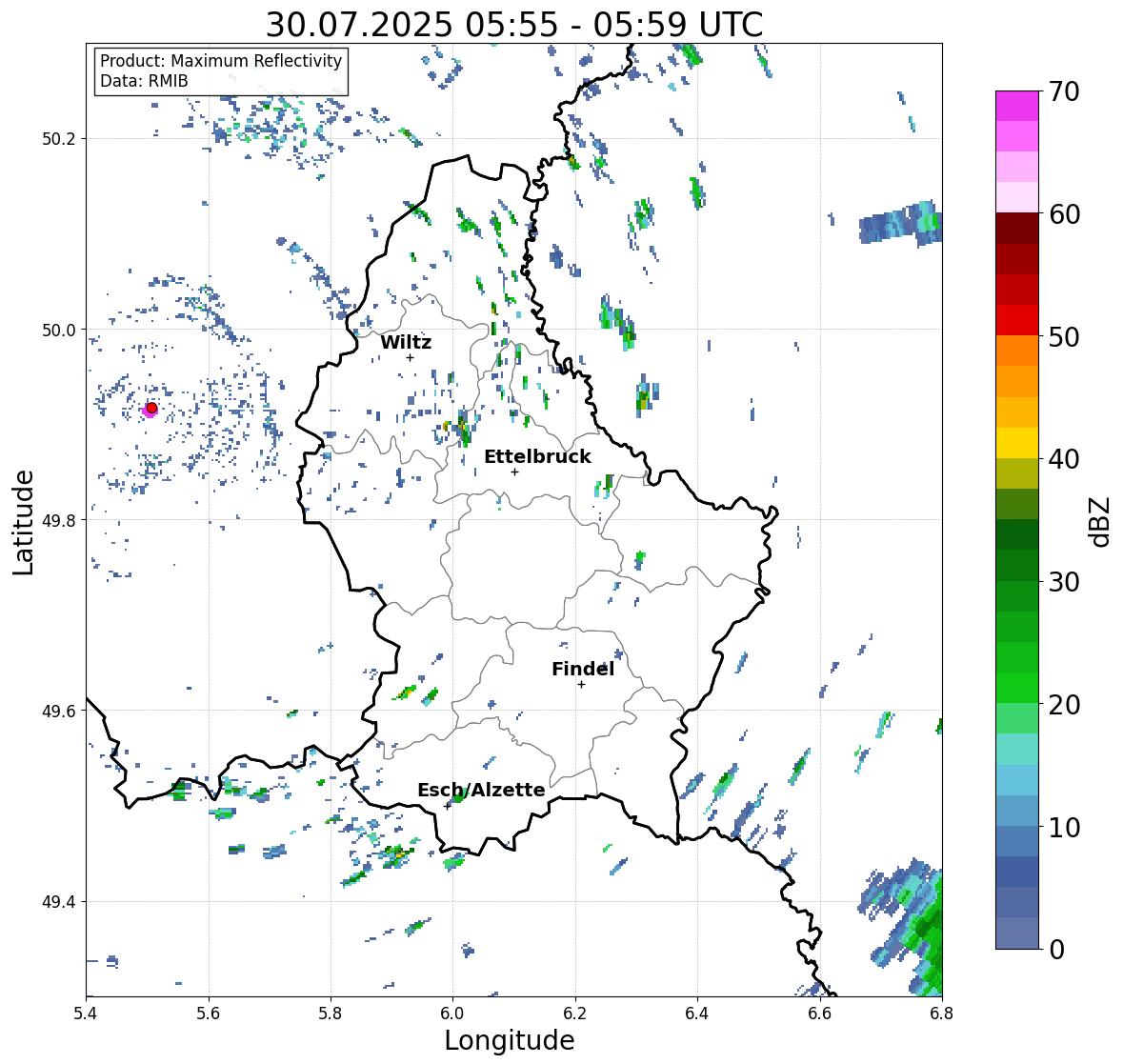This screenshot has height=1064, width=1123.
Task: Click the Findel station label
Action: (583, 669)
